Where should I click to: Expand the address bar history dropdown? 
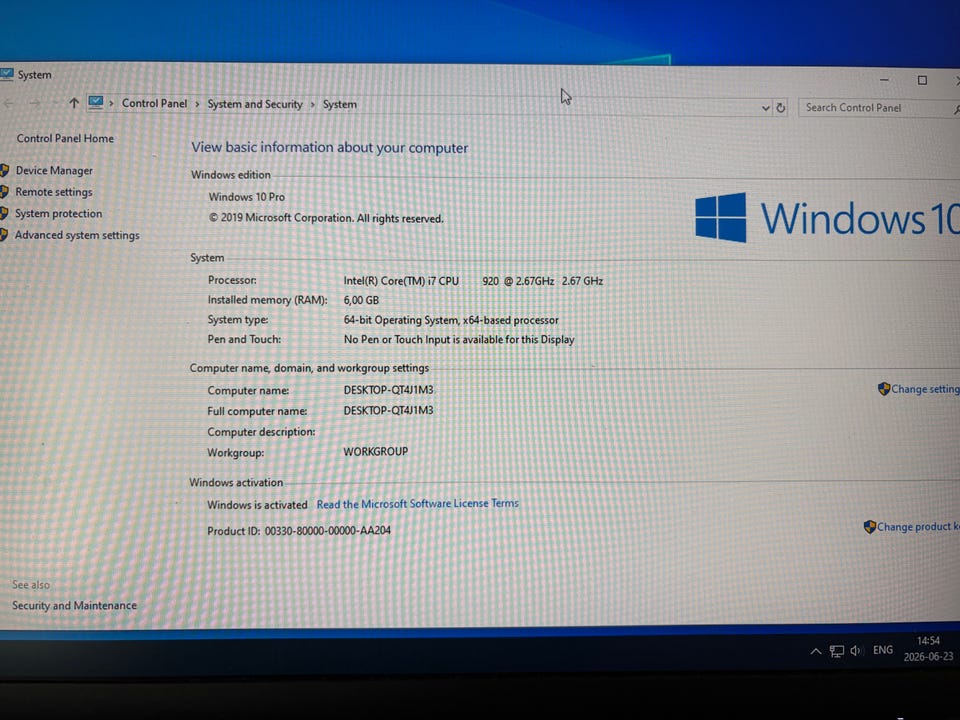[765, 108]
